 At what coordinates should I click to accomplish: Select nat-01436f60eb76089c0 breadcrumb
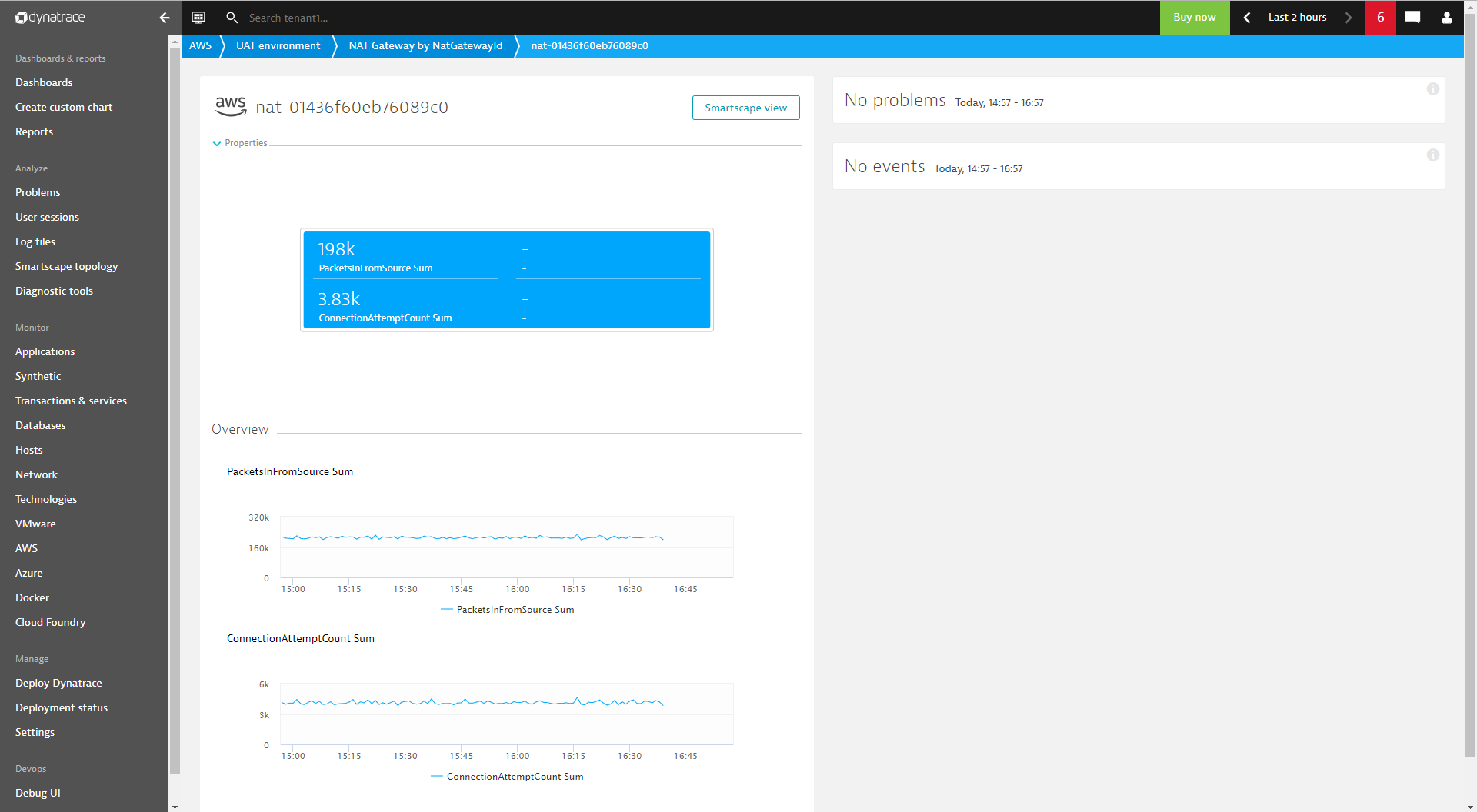click(589, 45)
